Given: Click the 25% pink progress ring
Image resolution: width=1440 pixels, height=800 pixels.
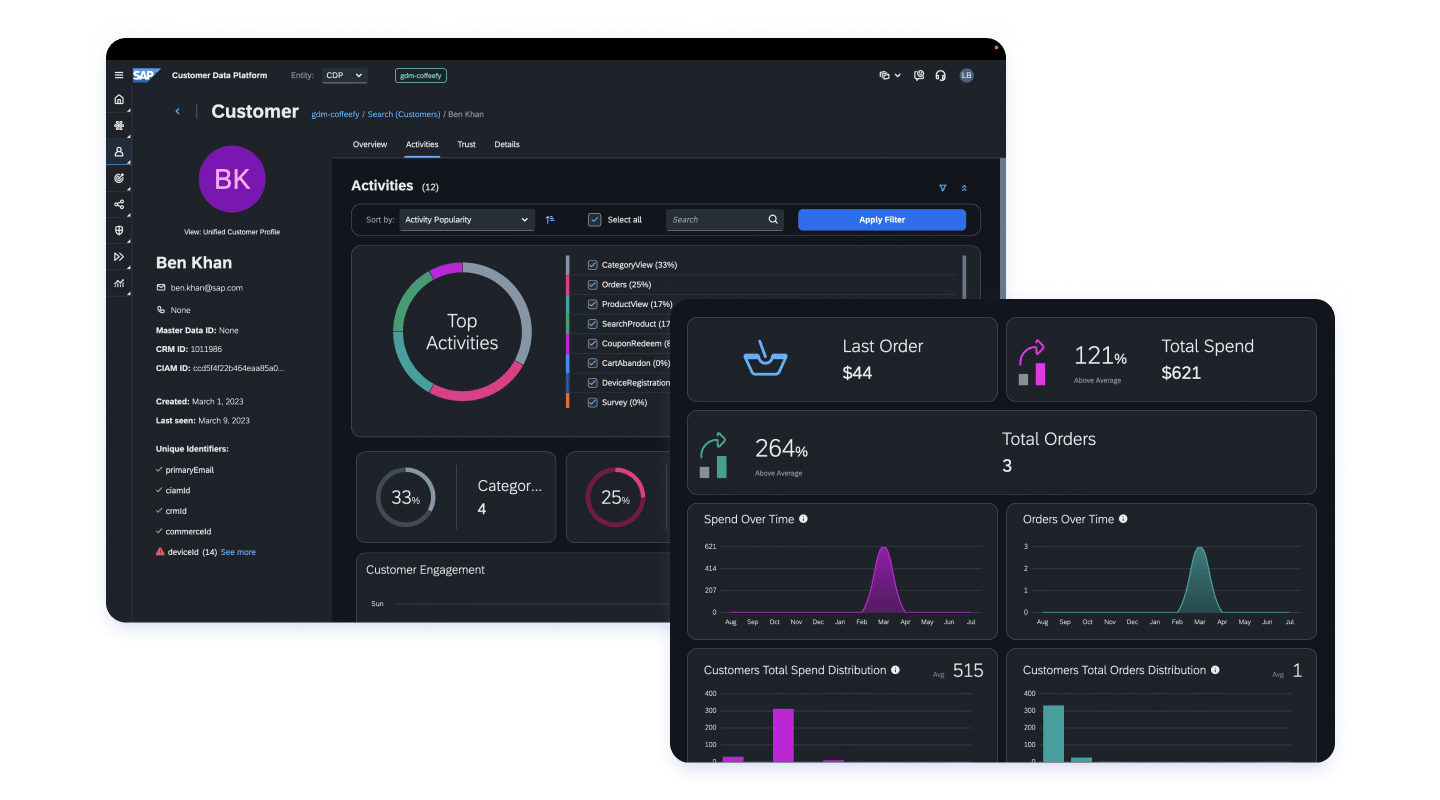Looking at the screenshot, I should (x=615, y=497).
